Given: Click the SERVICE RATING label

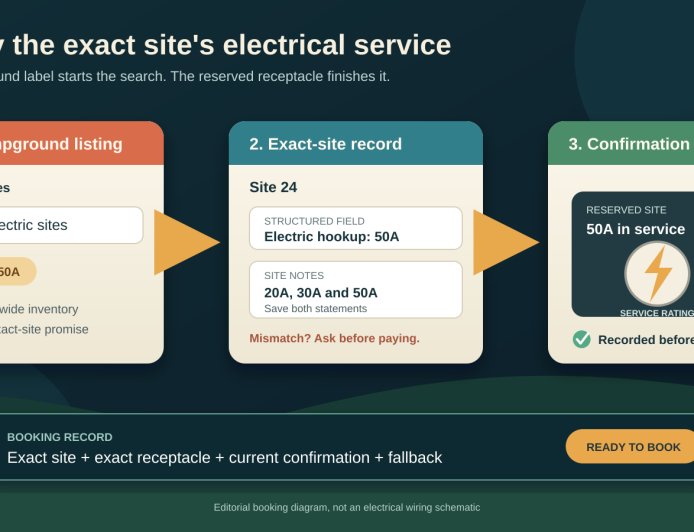Looking at the screenshot, I should pos(657,313).
